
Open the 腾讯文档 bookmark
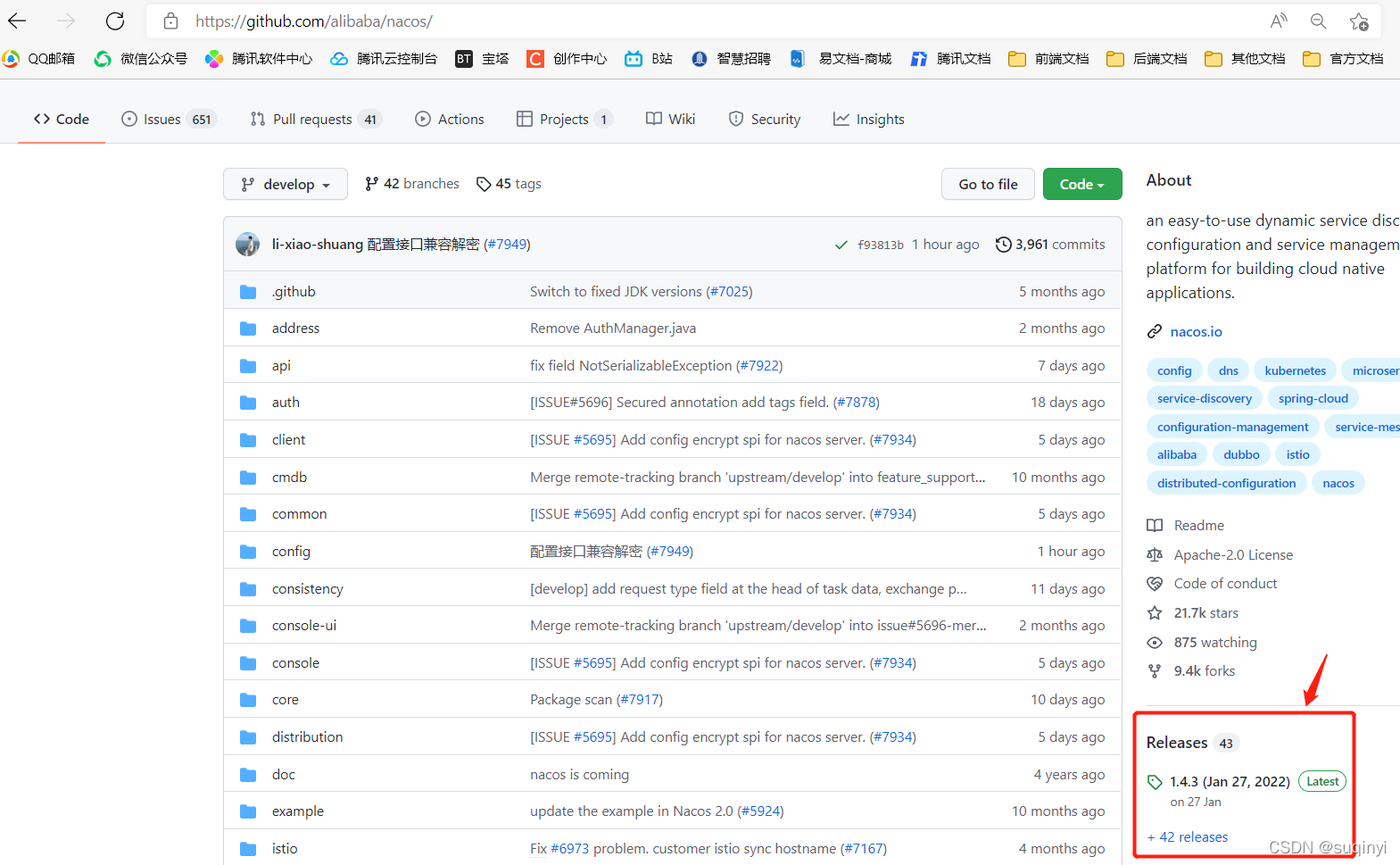point(950,59)
